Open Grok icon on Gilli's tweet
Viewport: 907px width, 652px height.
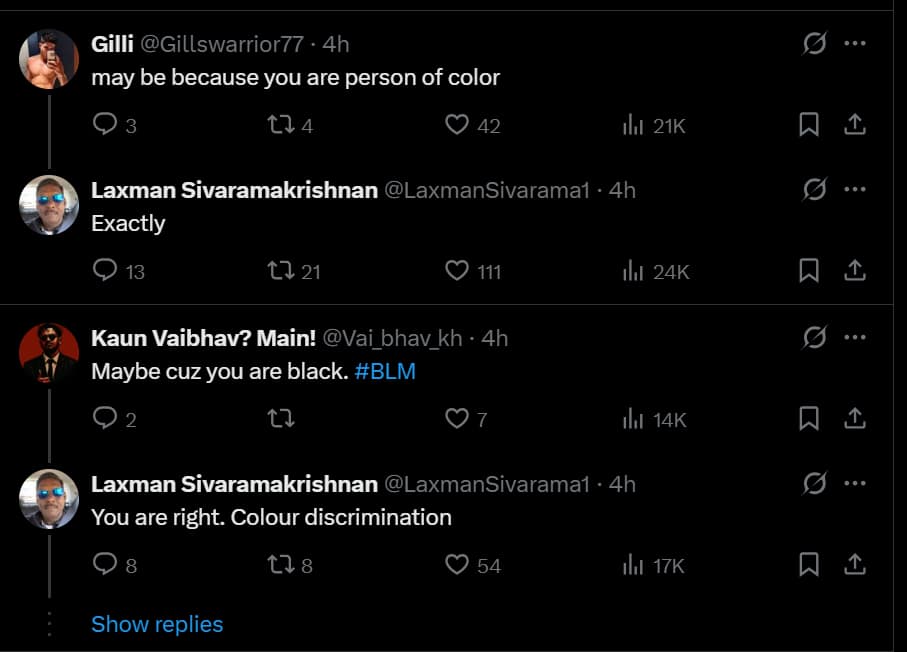815,44
